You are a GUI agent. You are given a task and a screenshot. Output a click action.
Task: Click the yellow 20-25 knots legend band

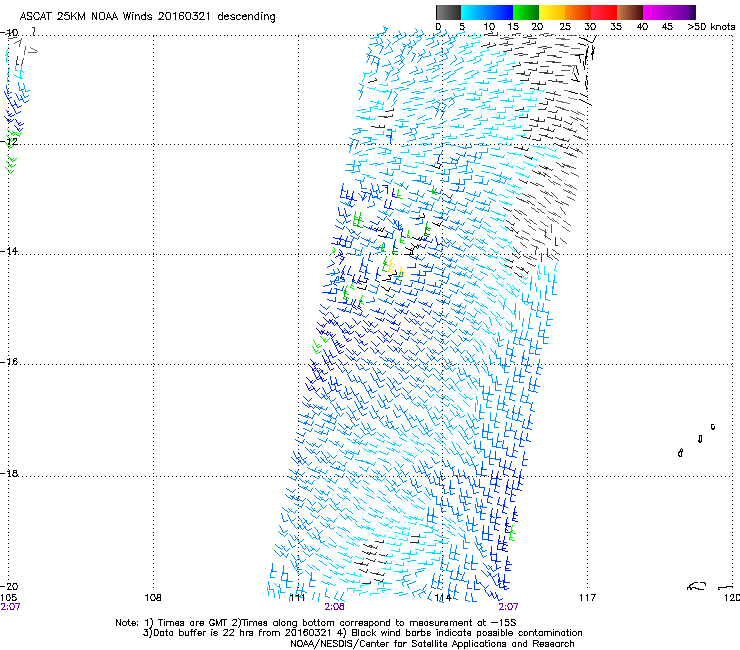click(x=552, y=12)
